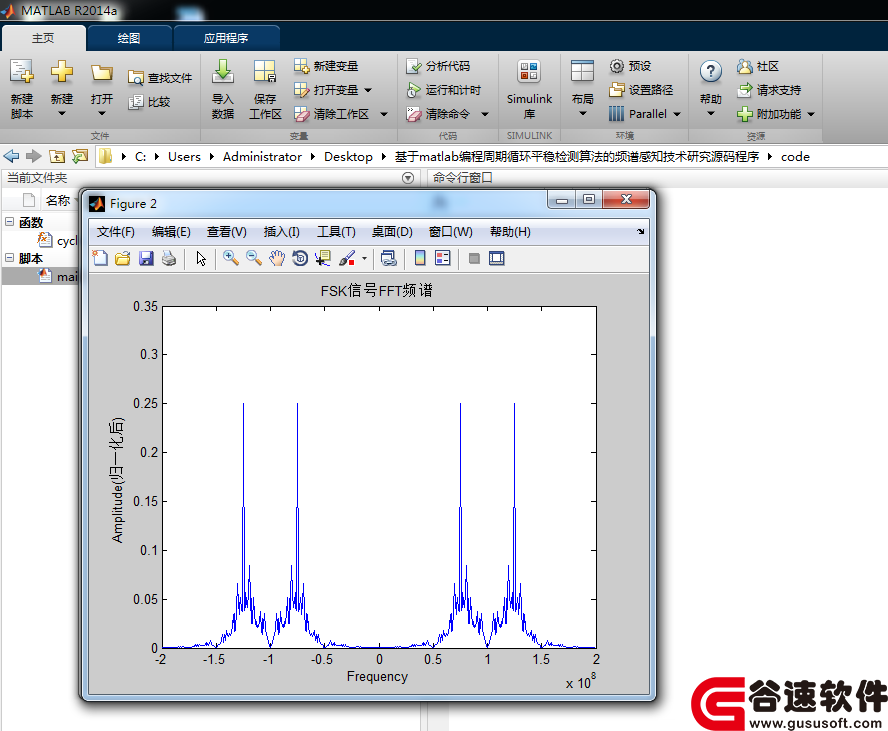The height and width of the screenshot is (731, 888).
Task: Open the 工具(T) menu in Figure 2
Action: (x=336, y=232)
